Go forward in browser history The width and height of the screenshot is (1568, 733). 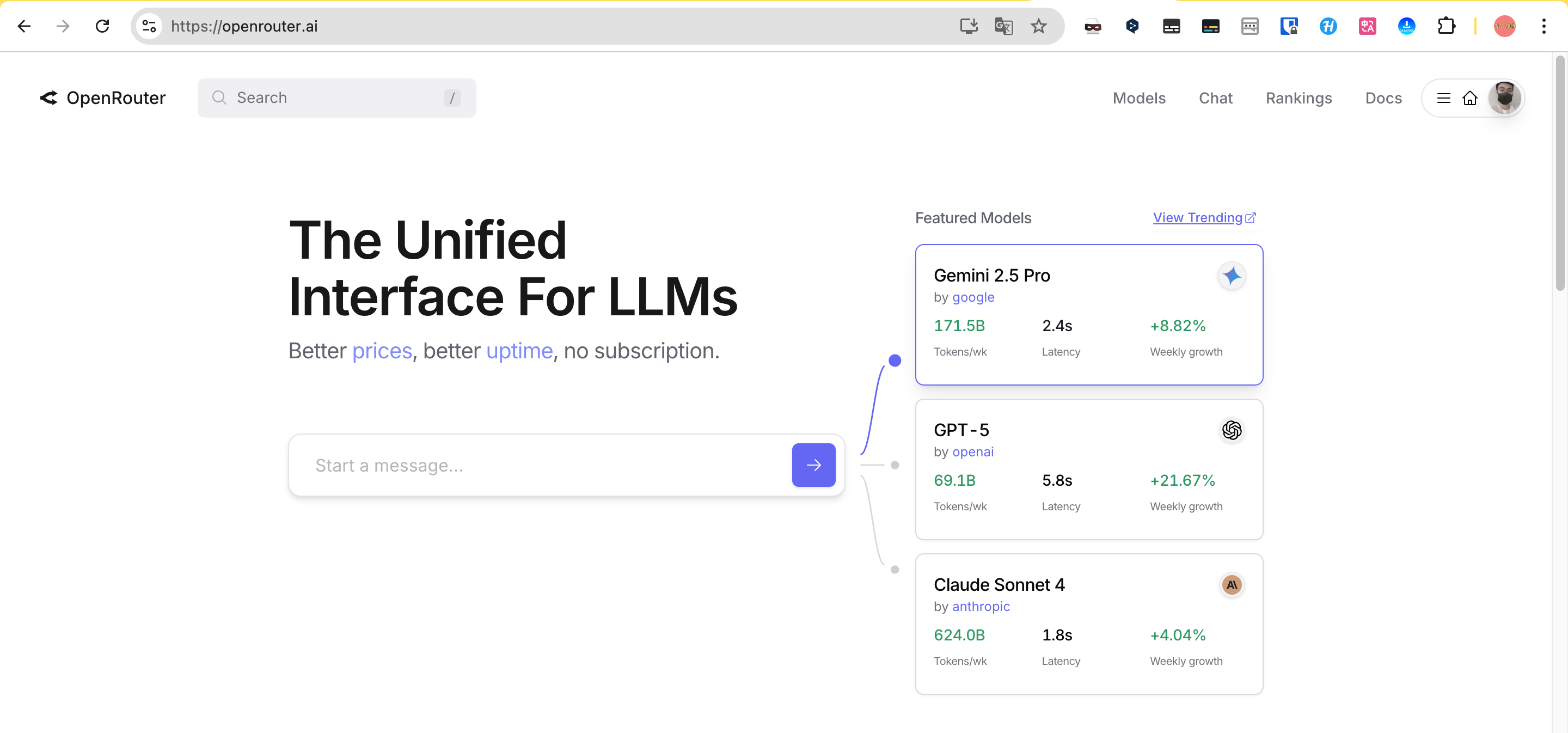point(63,26)
